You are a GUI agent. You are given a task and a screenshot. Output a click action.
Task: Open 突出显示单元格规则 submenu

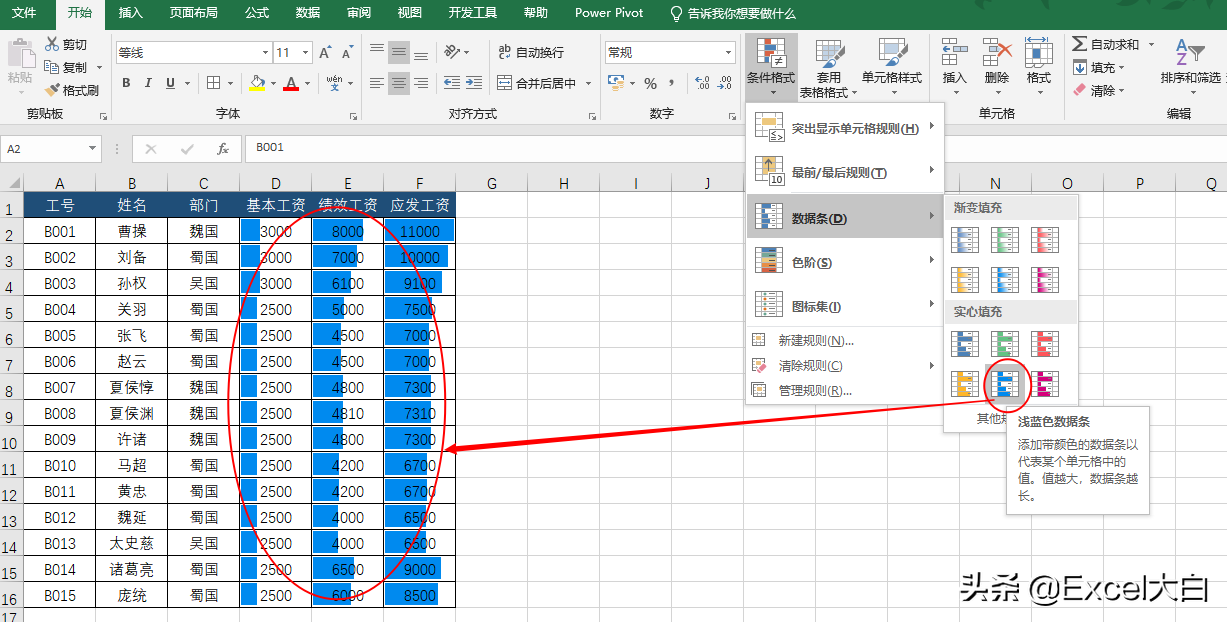[x=846, y=127]
